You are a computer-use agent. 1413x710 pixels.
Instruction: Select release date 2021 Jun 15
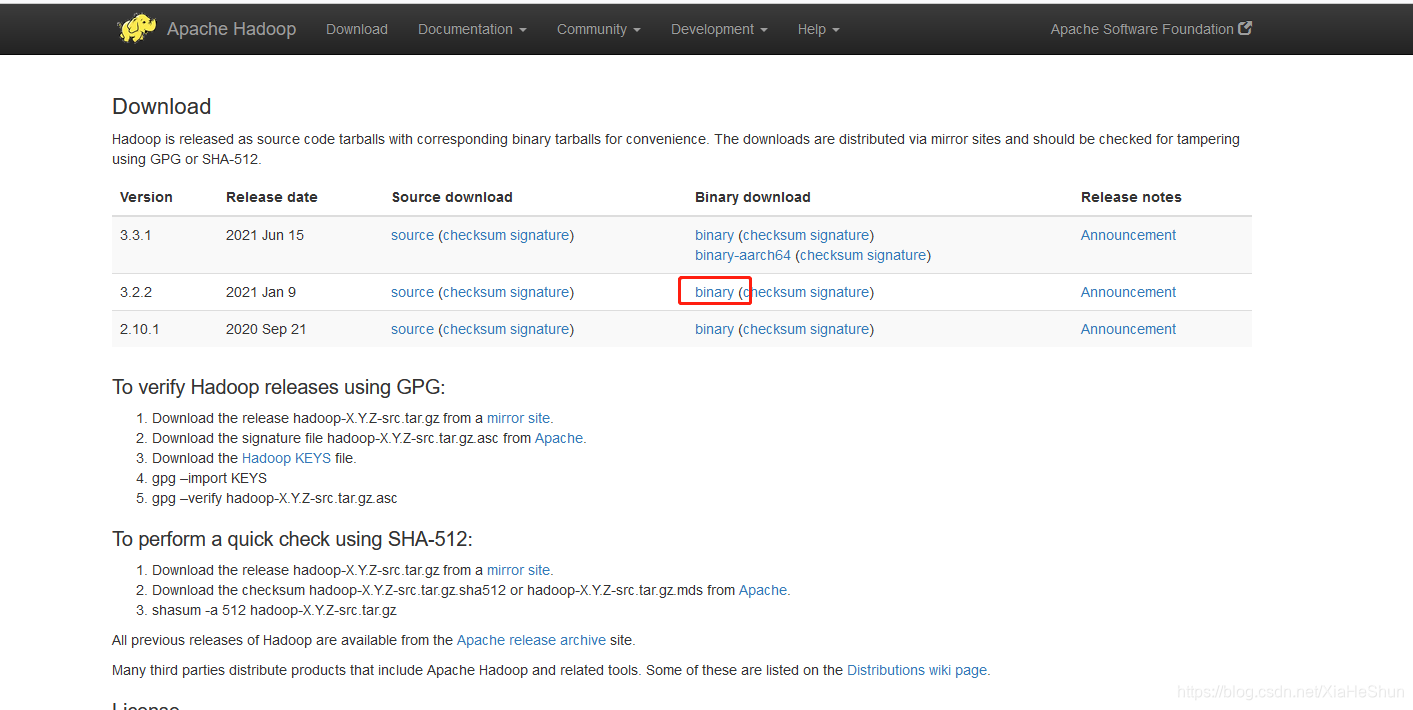(x=265, y=235)
